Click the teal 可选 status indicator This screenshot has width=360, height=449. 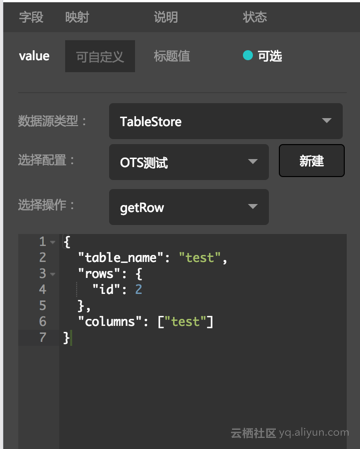[248, 55]
